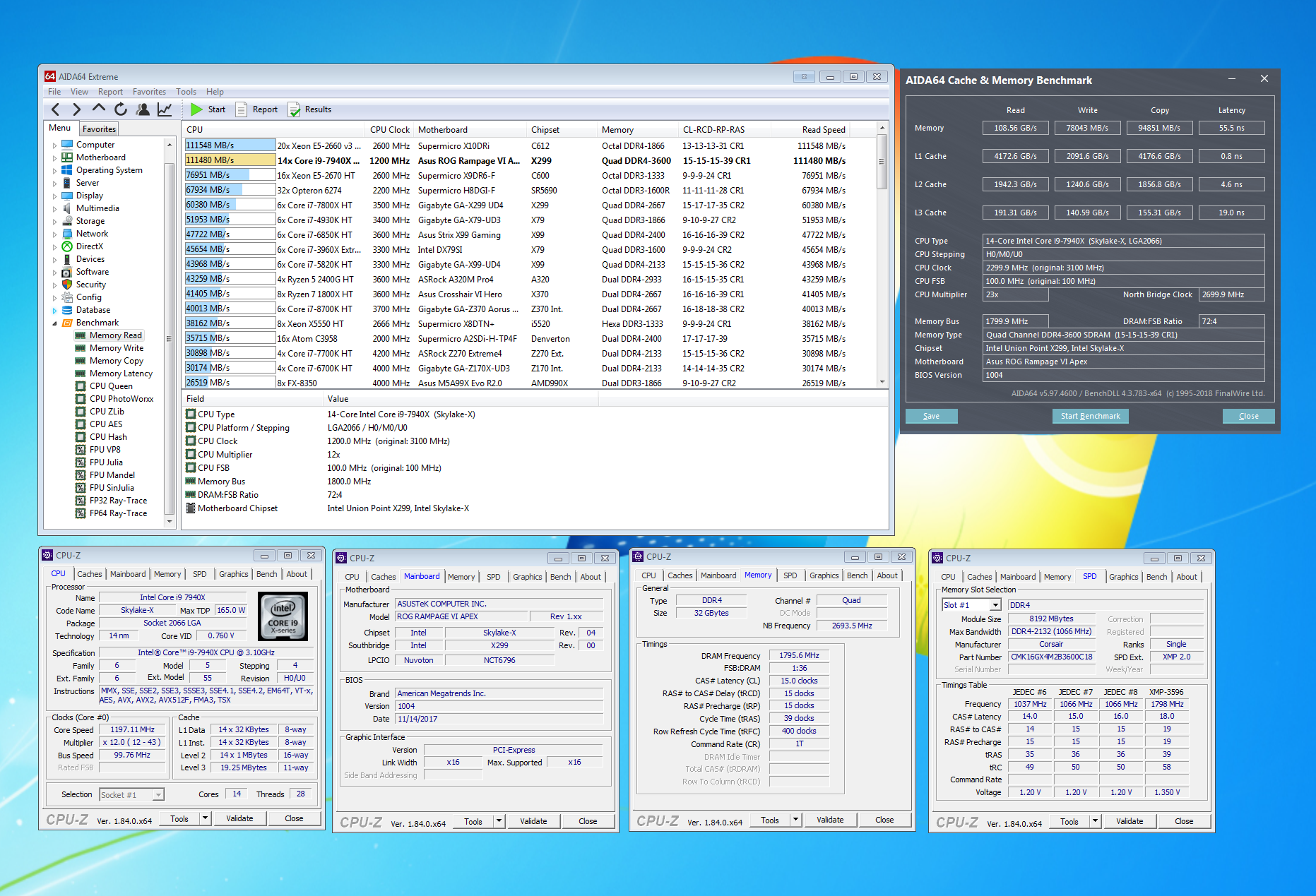Select the 14x Core i9-7940X result row
The height and width of the screenshot is (896, 1316).
(x=516, y=160)
